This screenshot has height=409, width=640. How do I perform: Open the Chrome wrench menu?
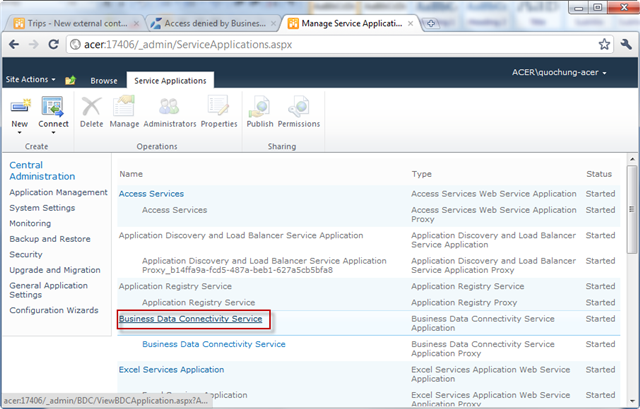pos(626,44)
